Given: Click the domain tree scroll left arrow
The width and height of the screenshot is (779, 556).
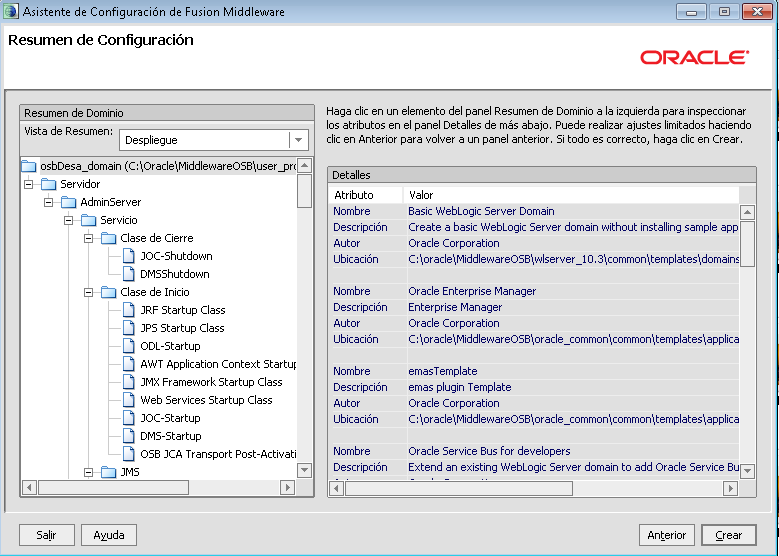Looking at the screenshot, I should (29, 487).
